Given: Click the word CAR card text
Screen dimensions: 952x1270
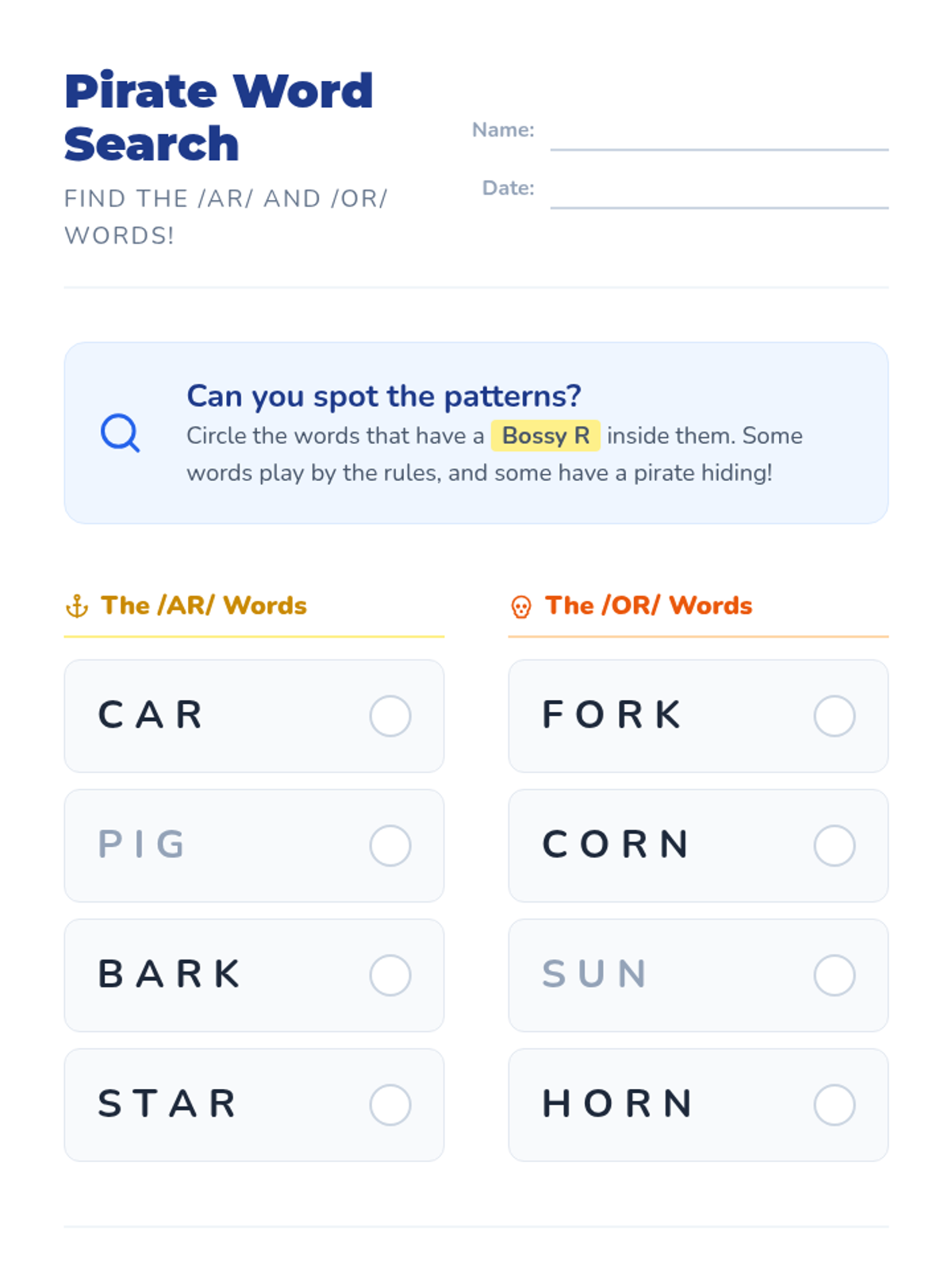Looking at the screenshot, I should (x=150, y=714).
